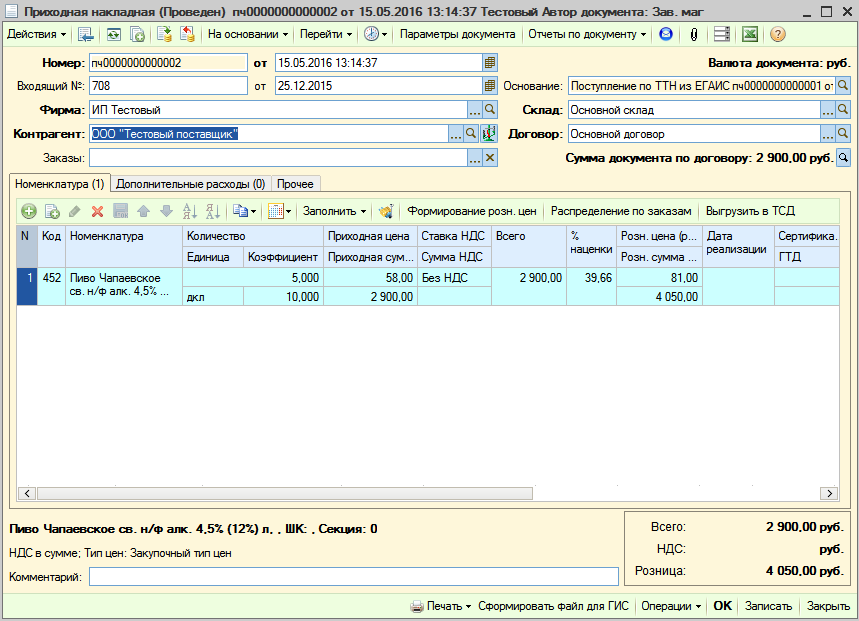The width and height of the screenshot is (859, 621).
Task: Open calendar picker for document date 15.05.2016
Action: pos(490,62)
